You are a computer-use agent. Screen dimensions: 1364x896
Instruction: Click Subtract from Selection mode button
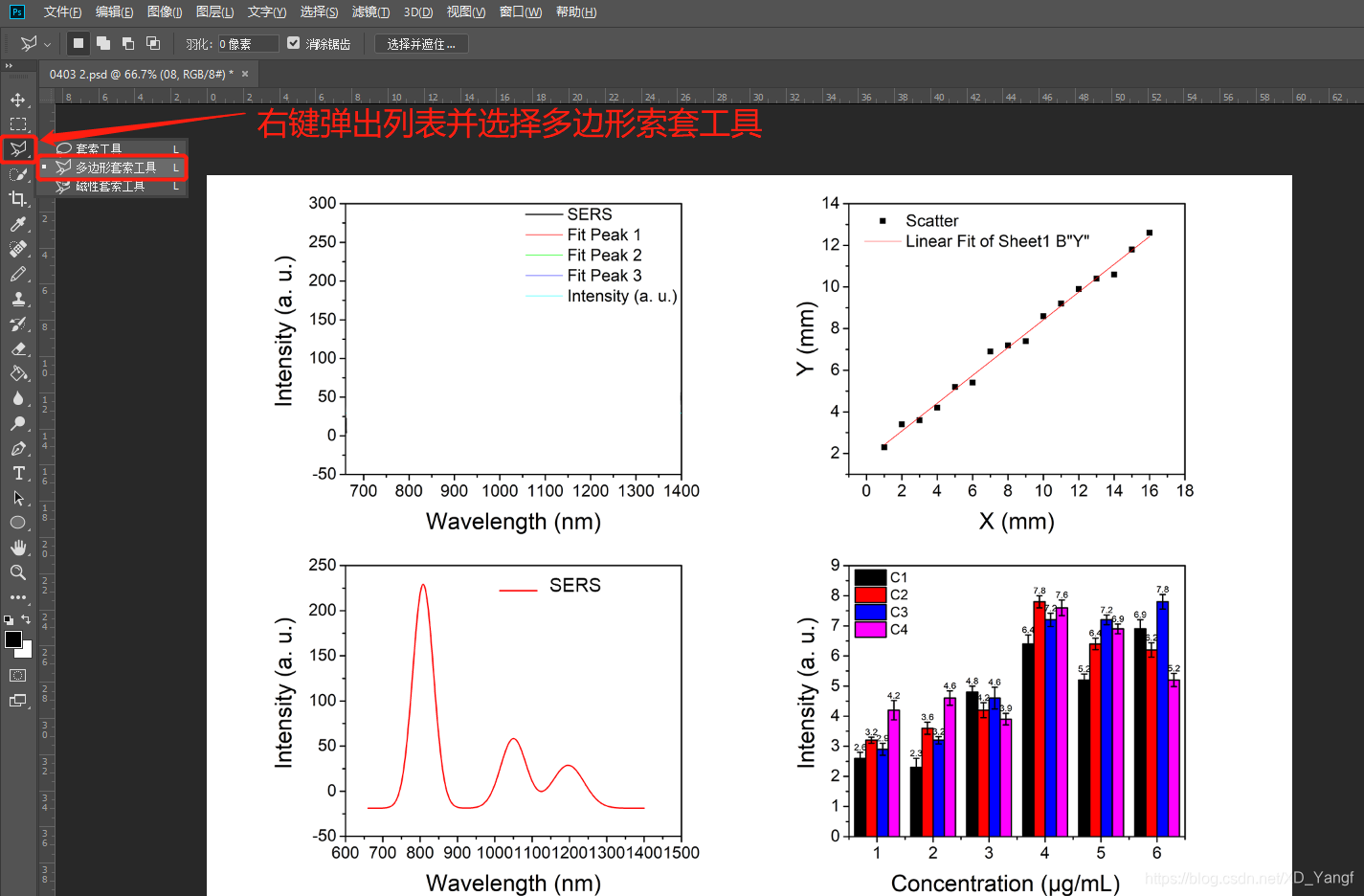128,43
